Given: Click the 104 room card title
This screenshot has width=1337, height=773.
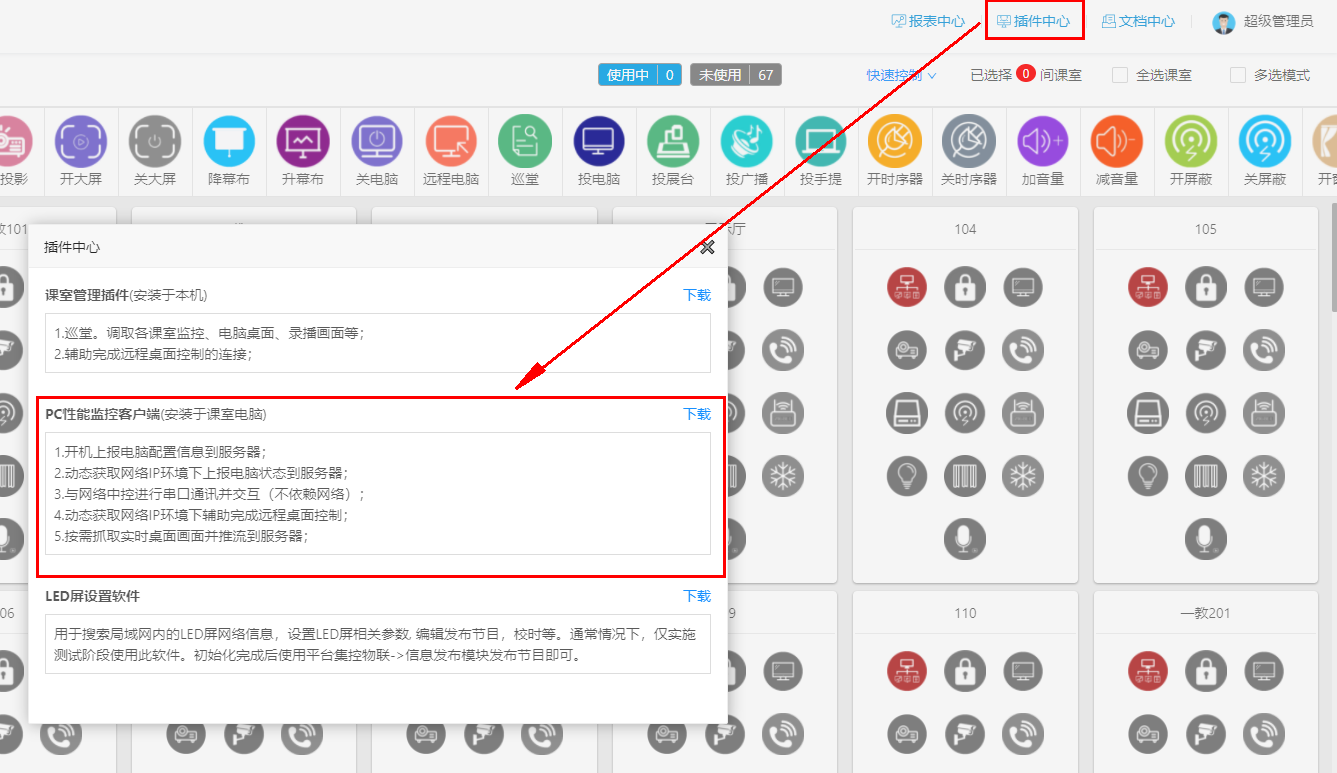Looking at the screenshot, I should tap(965, 229).
